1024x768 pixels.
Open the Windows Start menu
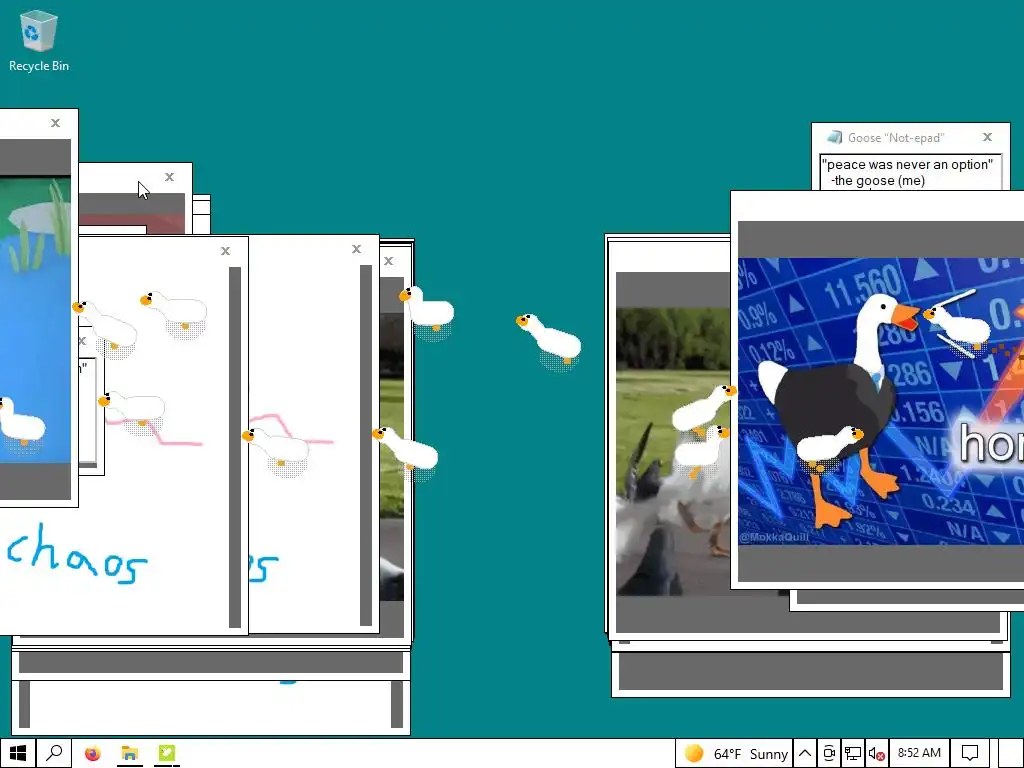tap(18, 753)
